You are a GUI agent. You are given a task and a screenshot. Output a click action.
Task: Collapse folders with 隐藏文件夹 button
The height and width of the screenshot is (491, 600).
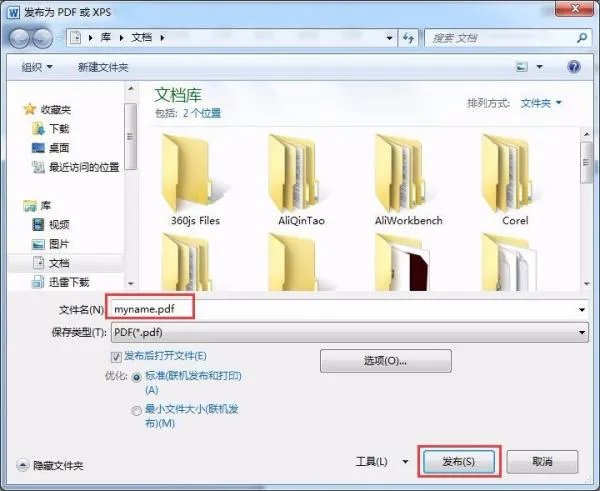(50, 465)
